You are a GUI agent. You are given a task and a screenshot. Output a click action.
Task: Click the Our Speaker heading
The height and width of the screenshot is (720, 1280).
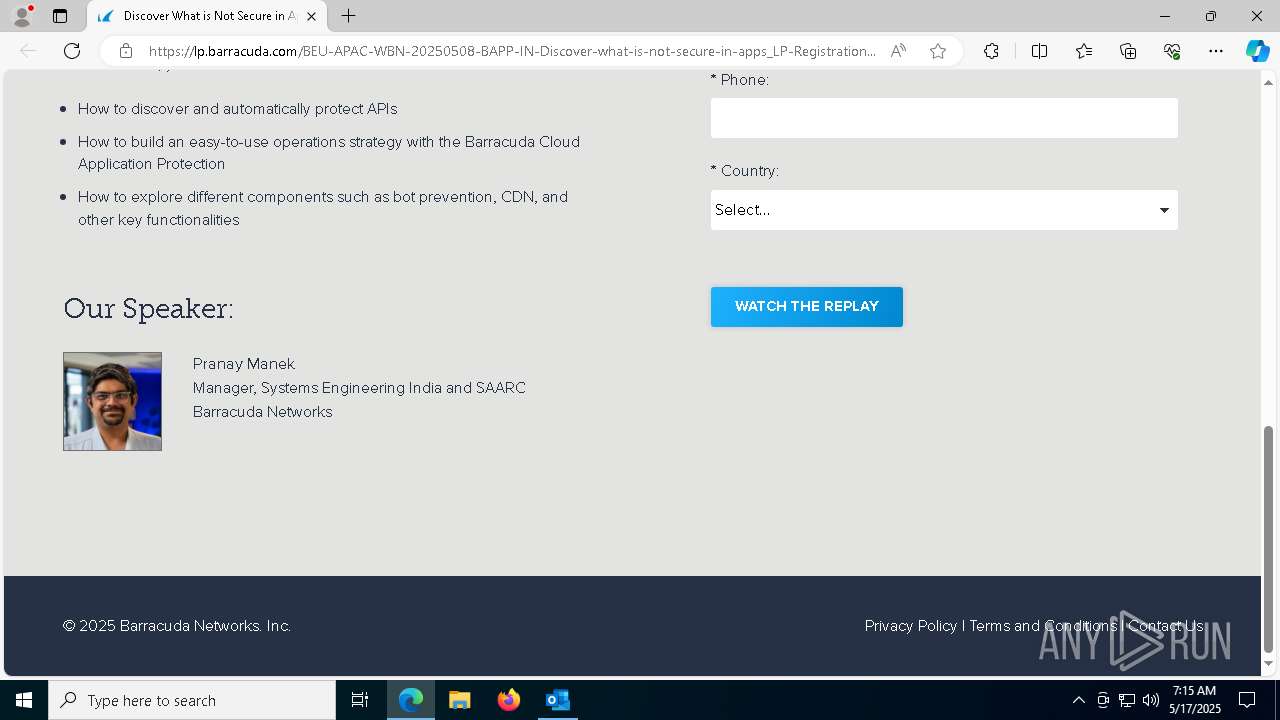(x=148, y=308)
